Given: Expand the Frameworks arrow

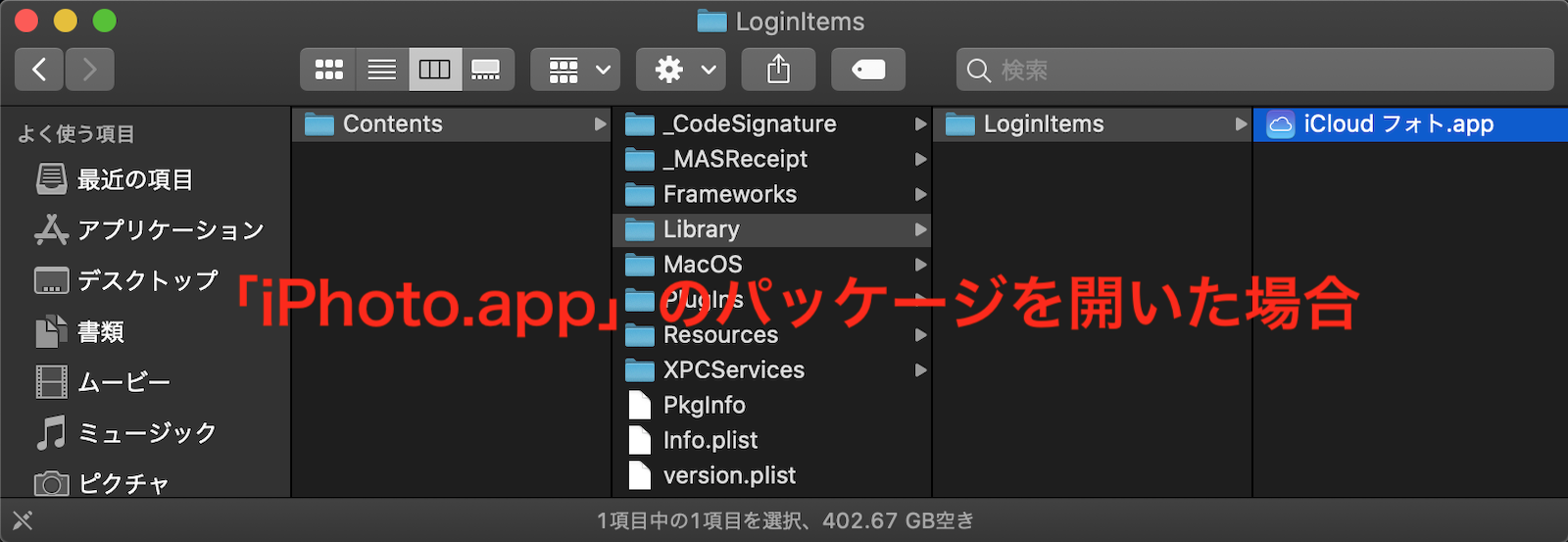Looking at the screenshot, I should [x=920, y=195].
